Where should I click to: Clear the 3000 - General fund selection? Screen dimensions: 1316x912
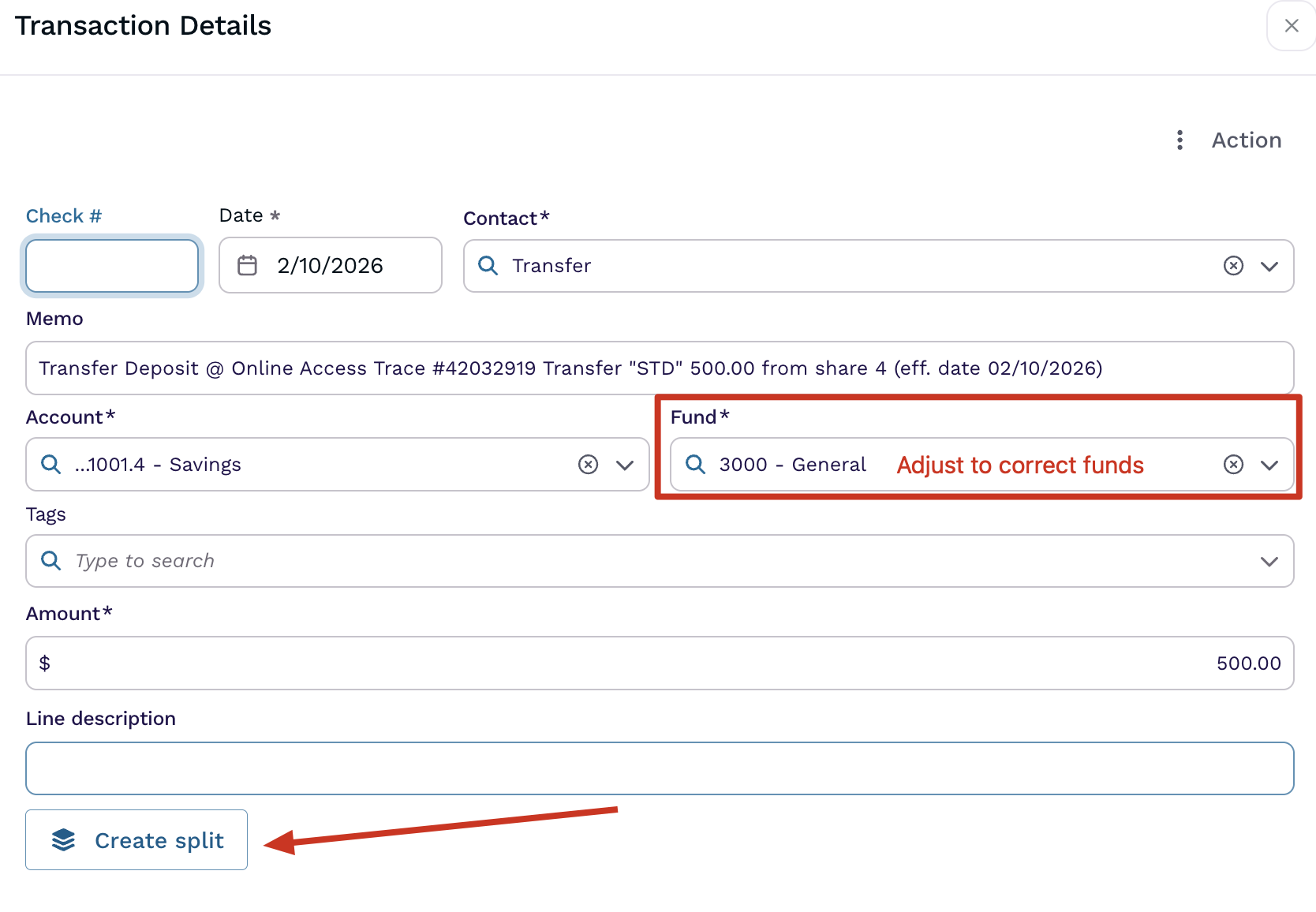click(x=1233, y=465)
